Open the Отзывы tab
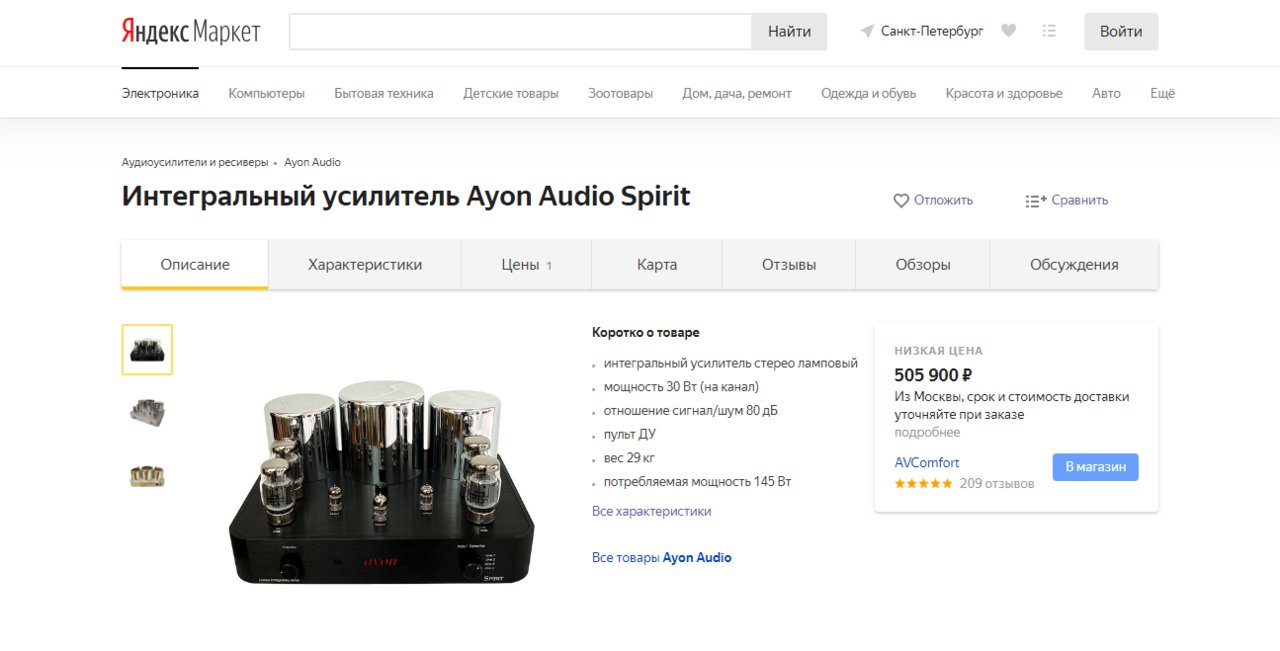Screen dimensions: 1280x651 point(789,265)
